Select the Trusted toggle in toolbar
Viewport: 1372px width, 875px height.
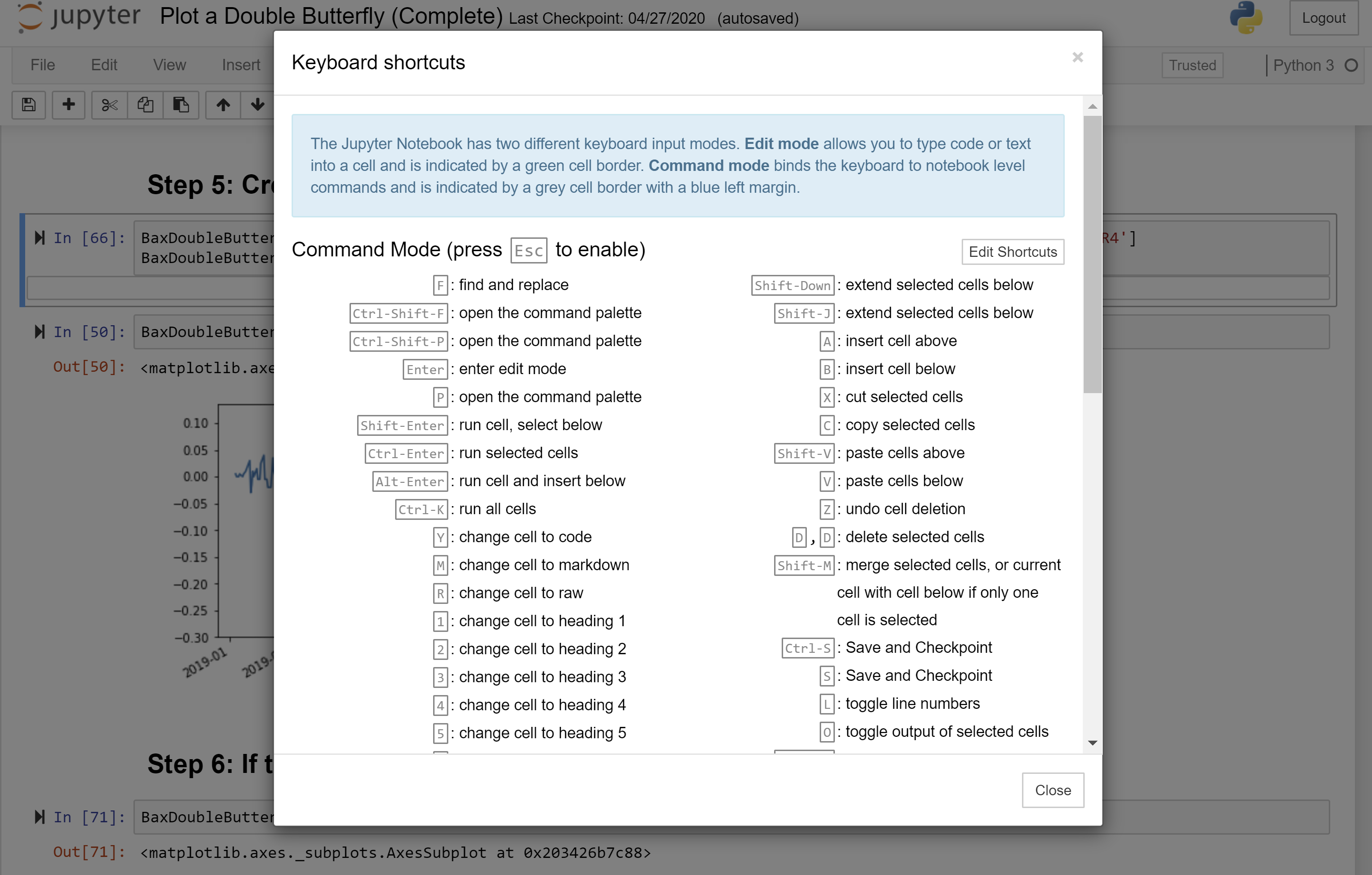(1191, 65)
